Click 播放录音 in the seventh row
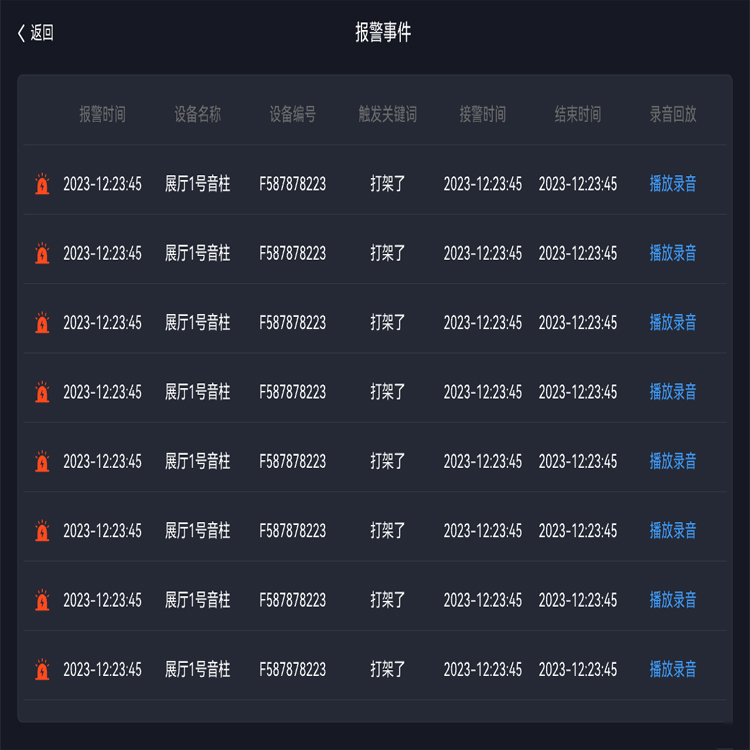 coord(673,600)
